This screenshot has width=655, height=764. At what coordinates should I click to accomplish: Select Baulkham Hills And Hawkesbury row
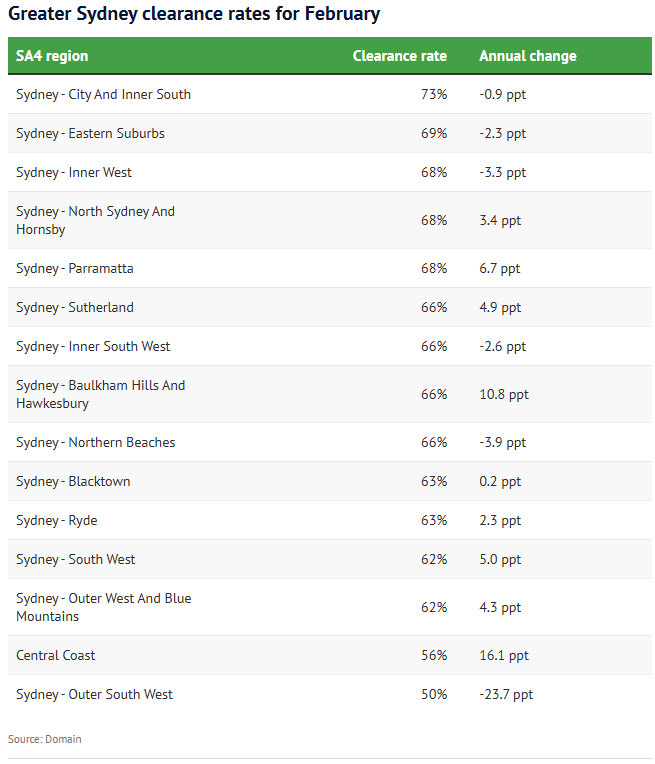tap(329, 394)
